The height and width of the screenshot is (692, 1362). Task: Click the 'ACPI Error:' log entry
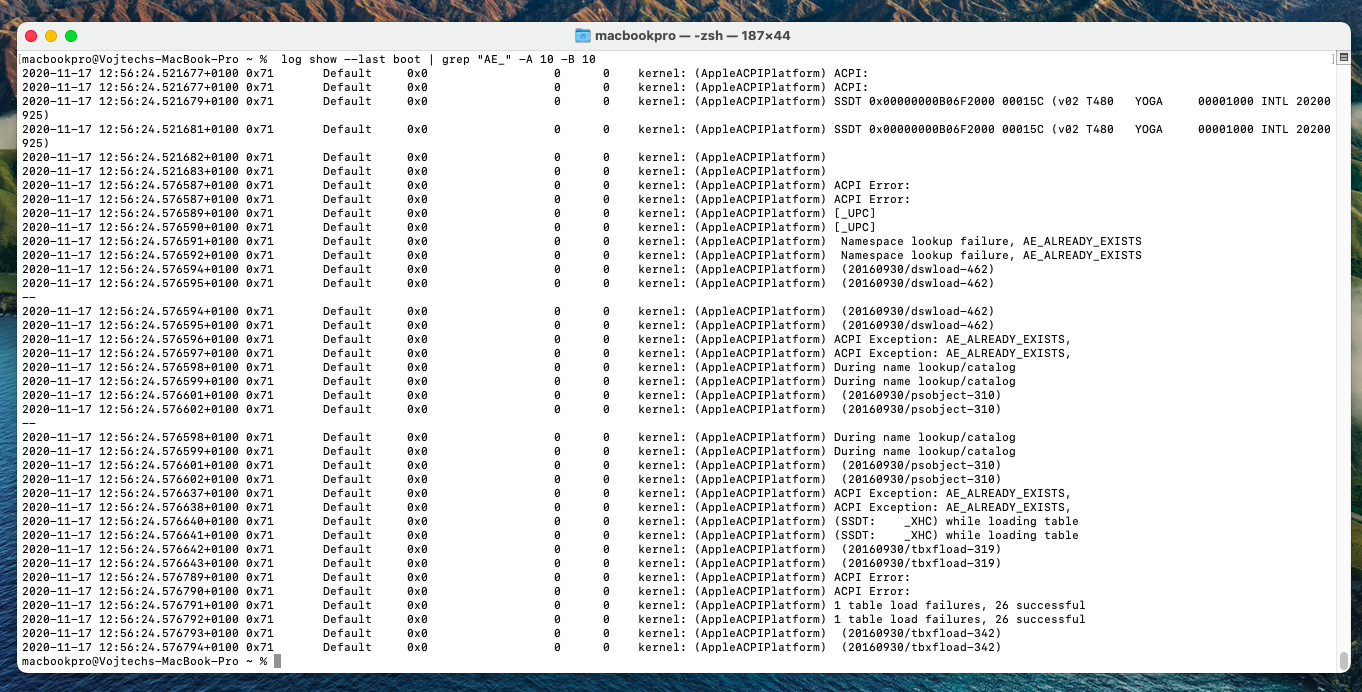(870, 185)
